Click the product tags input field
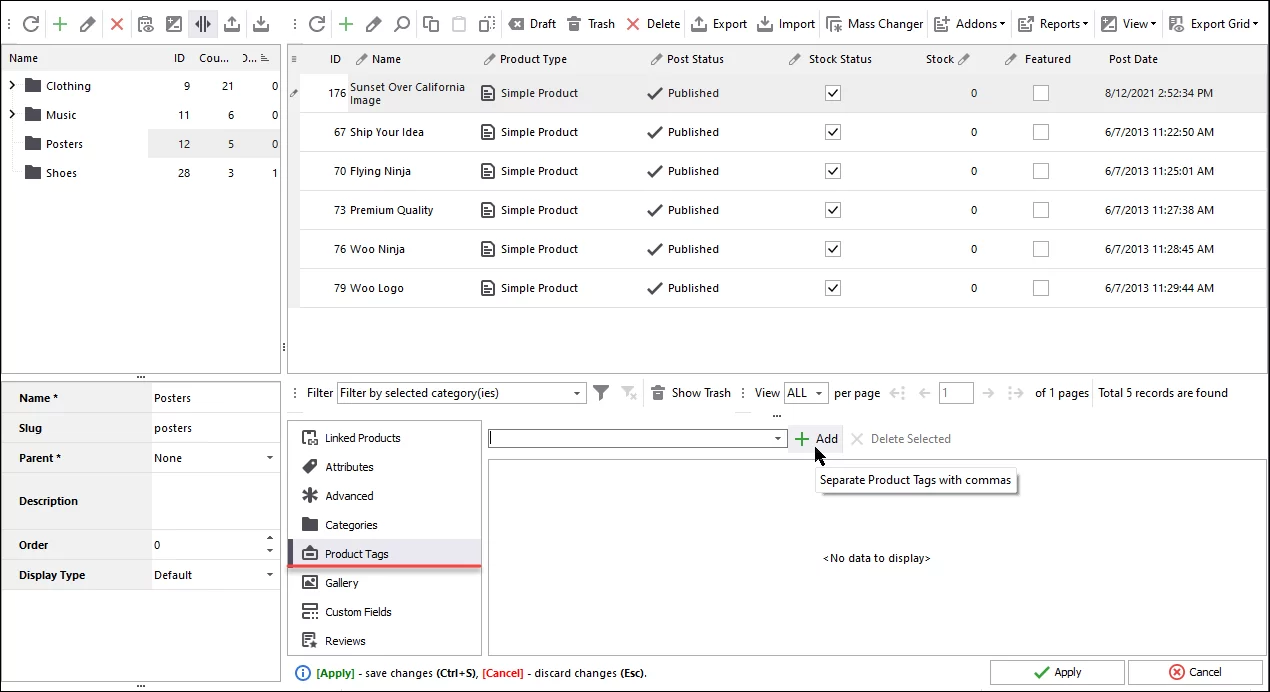Viewport: 1270px width, 692px height. pos(630,439)
